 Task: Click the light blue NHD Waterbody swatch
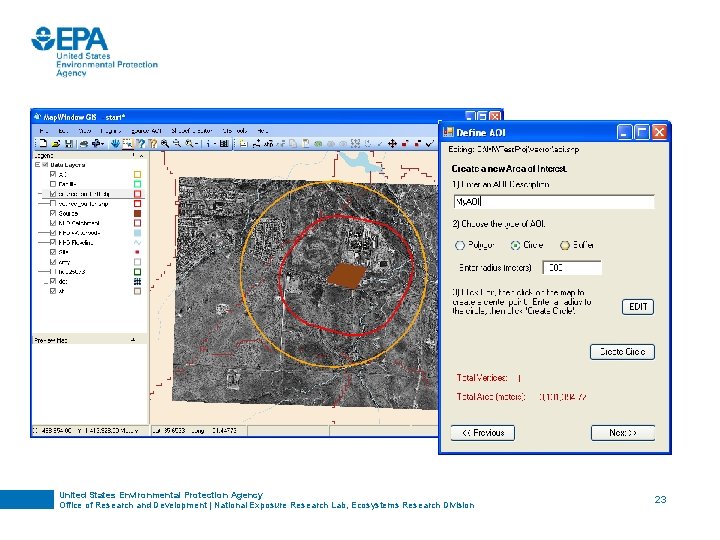(137, 233)
